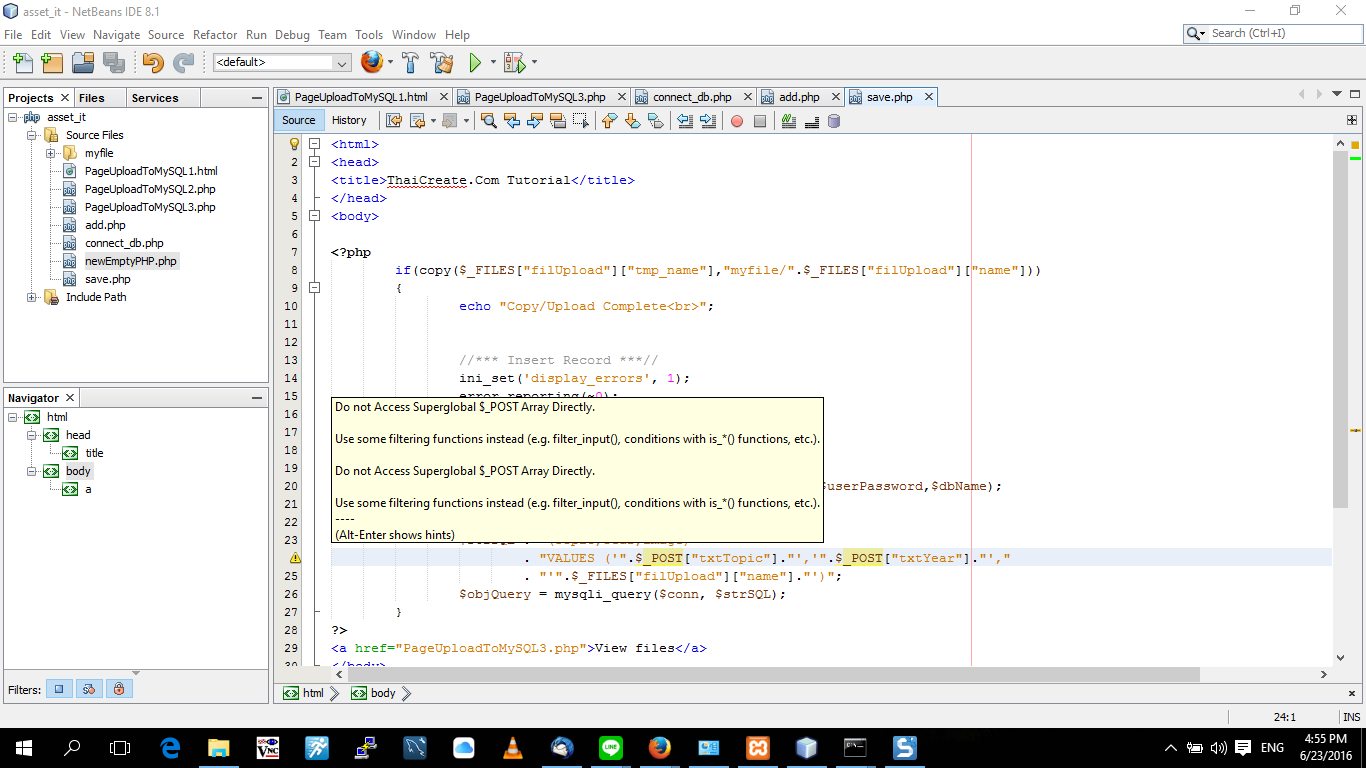This screenshot has height=768, width=1366.
Task: Run the project with the green Run icon
Action: click(472, 62)
